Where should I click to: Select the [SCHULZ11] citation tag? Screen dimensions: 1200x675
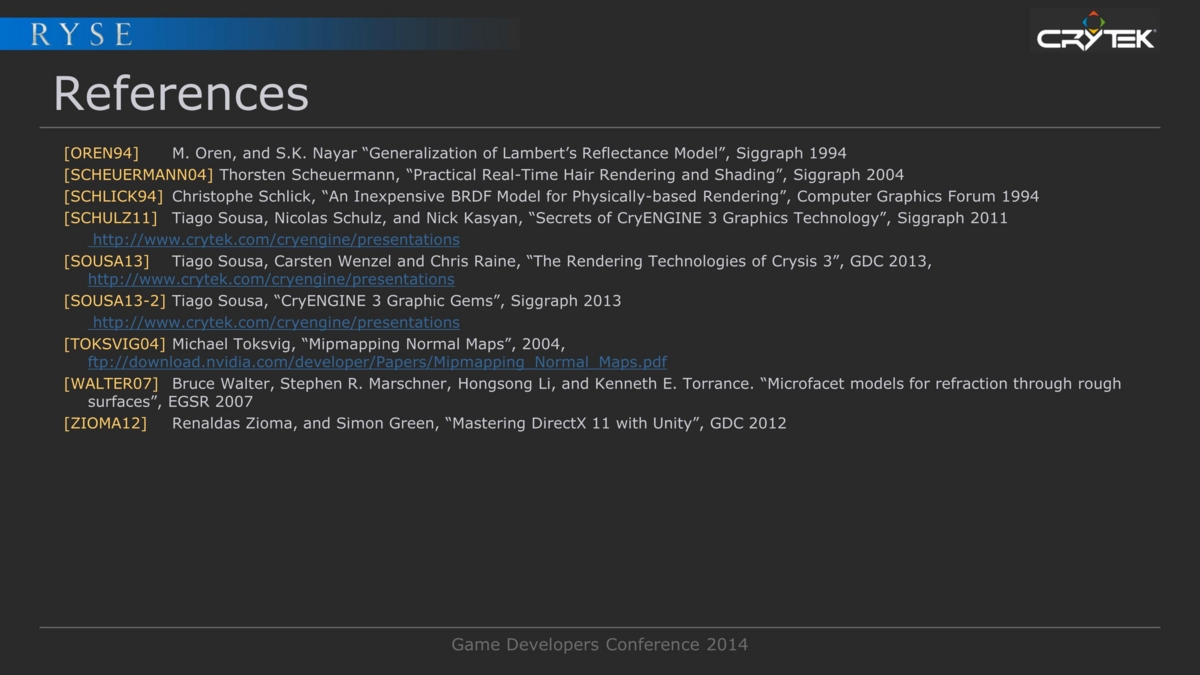[110, 218]
